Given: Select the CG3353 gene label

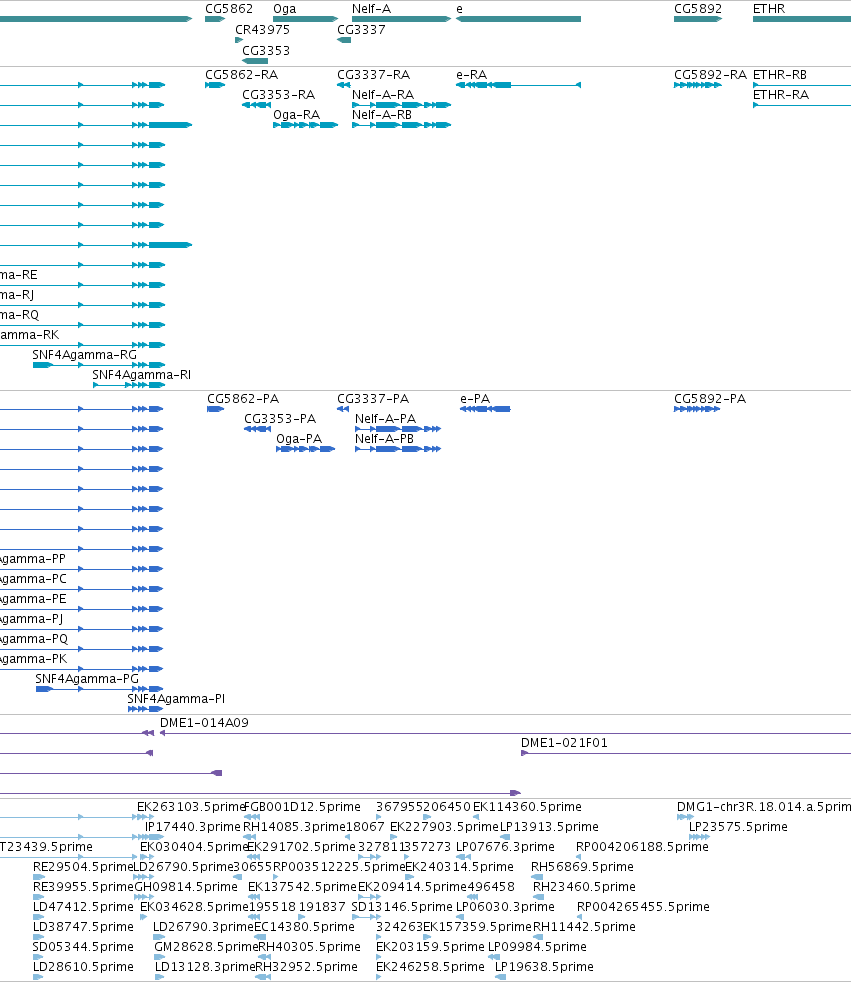Looking at the screenshot, I should click(x=266, y=51).
